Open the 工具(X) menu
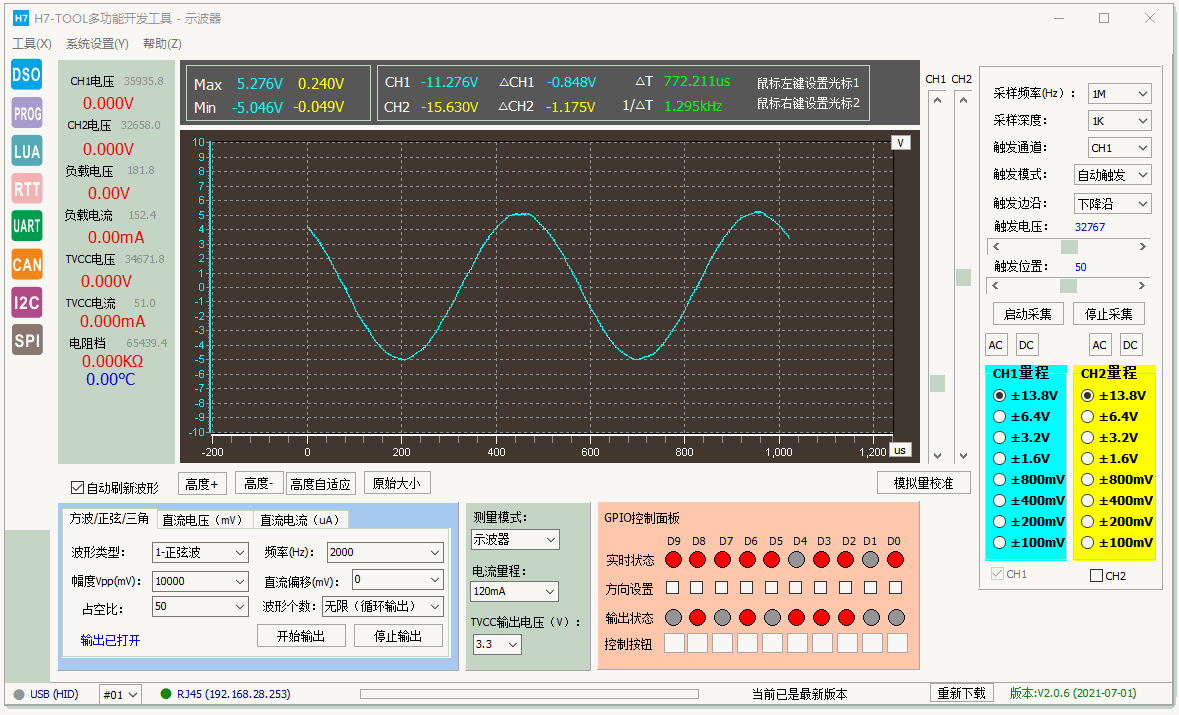 pyautogui.click(x=32, y=44)
